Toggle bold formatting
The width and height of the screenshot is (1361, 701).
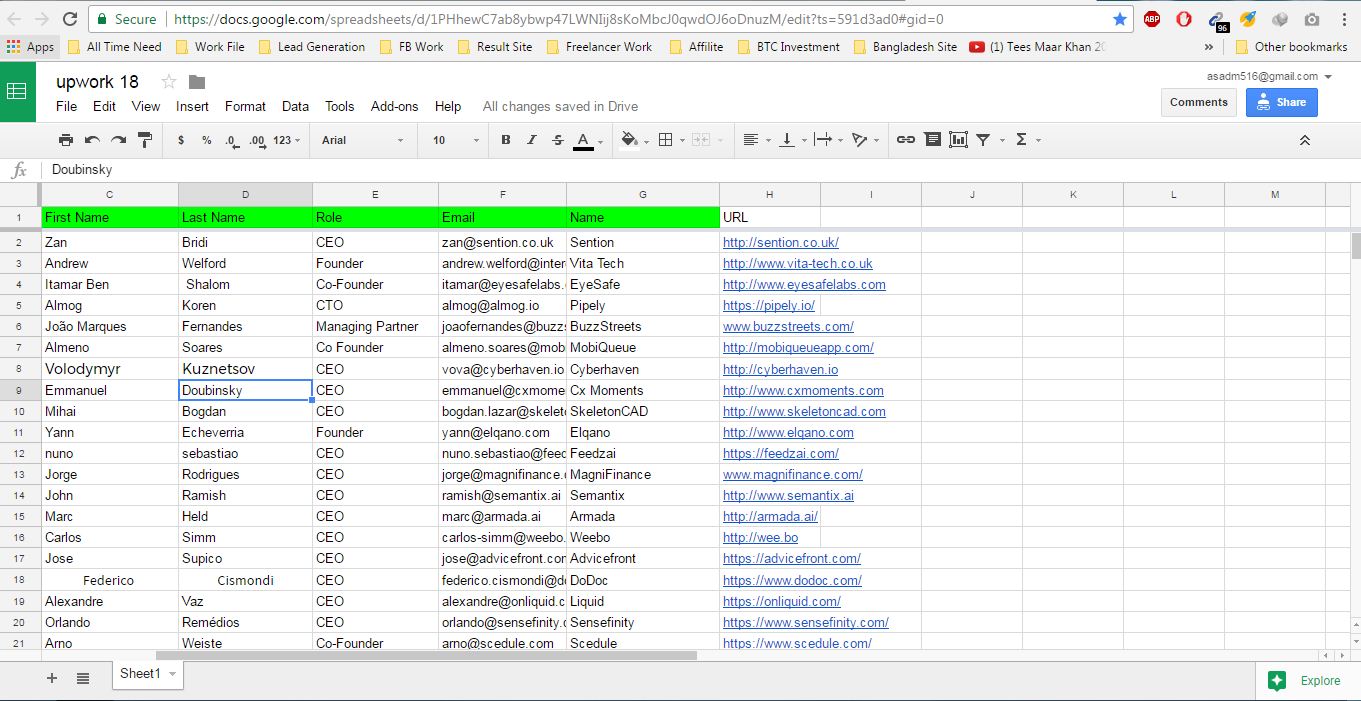point(506,140)
